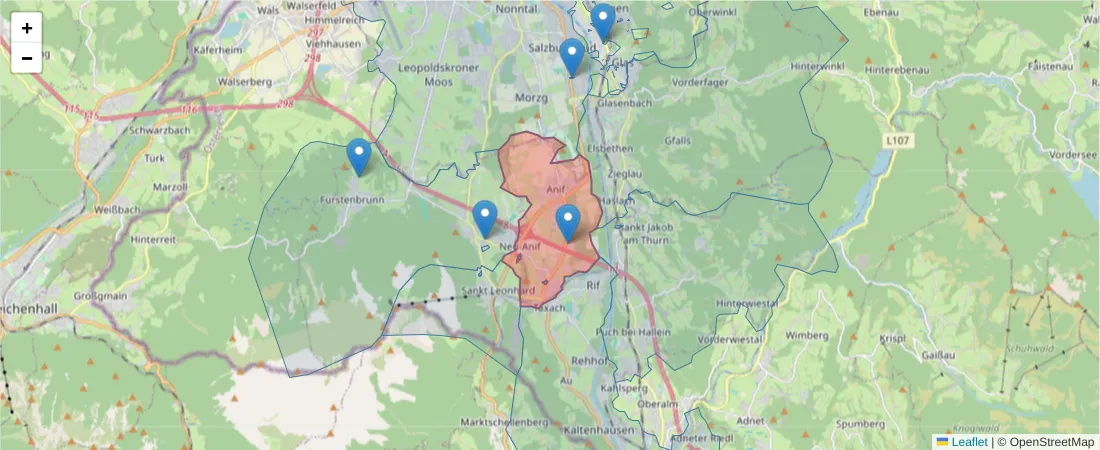
Task: Click the Fürstenbrunn place label
Action: coord(352,199)
